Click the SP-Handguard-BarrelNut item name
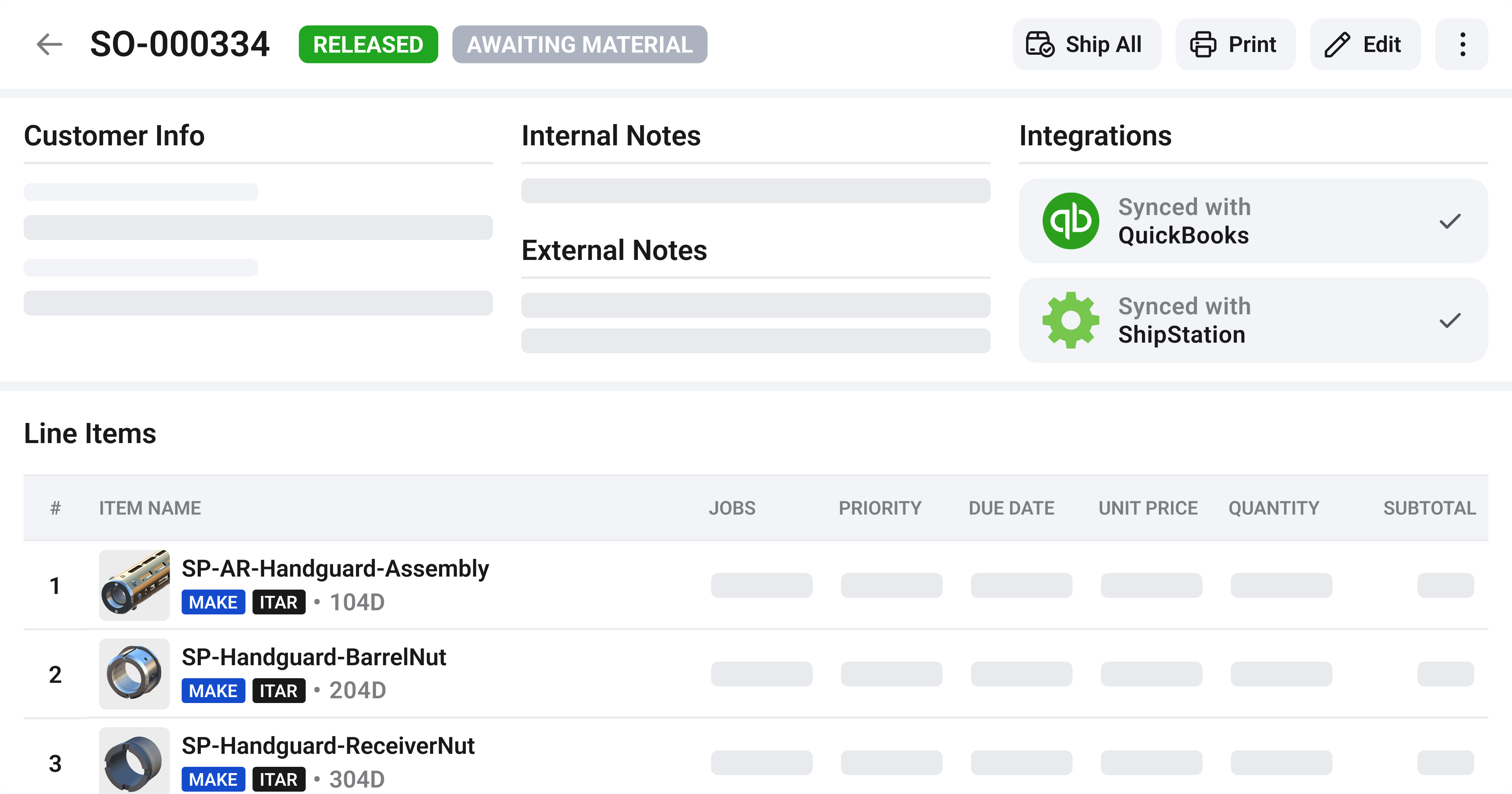Image resolution: width=1512 pixels, height=794 pixels. tap(313, 657)
